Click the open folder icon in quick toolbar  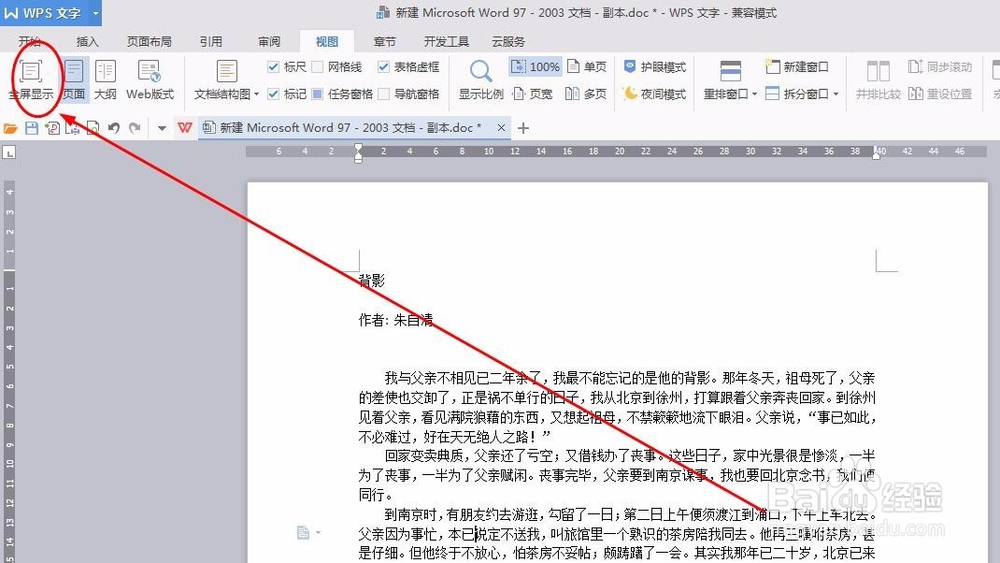[10, 128]
